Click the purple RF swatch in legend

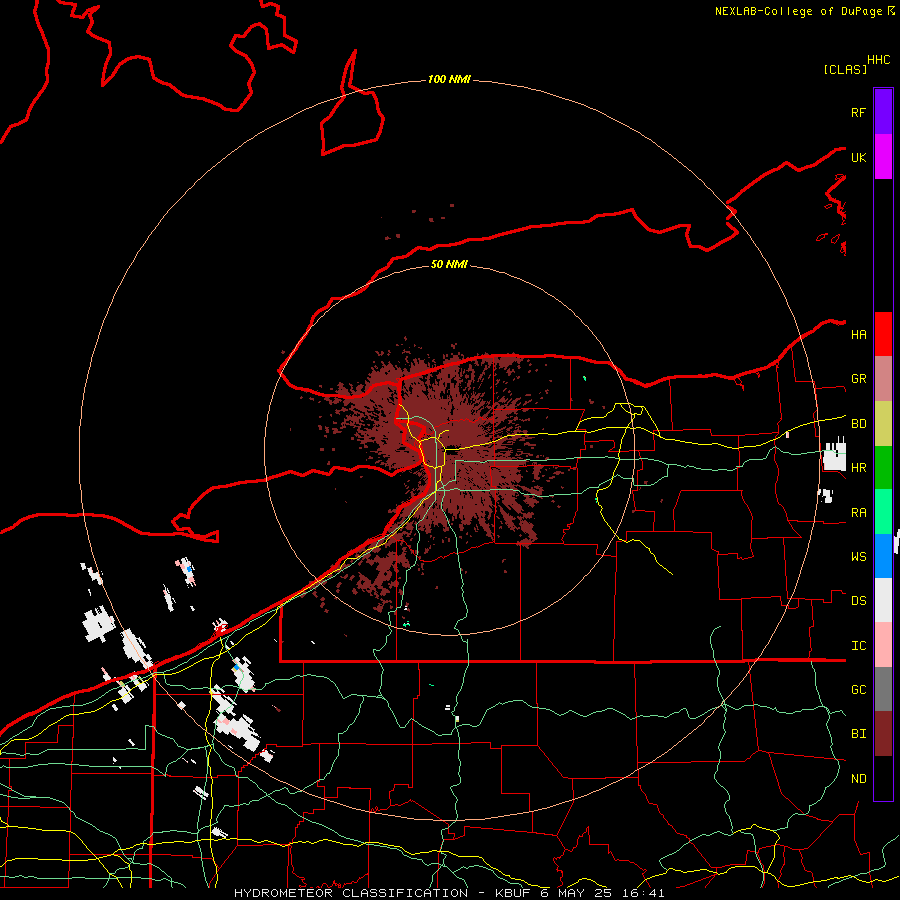coord(883,112)
